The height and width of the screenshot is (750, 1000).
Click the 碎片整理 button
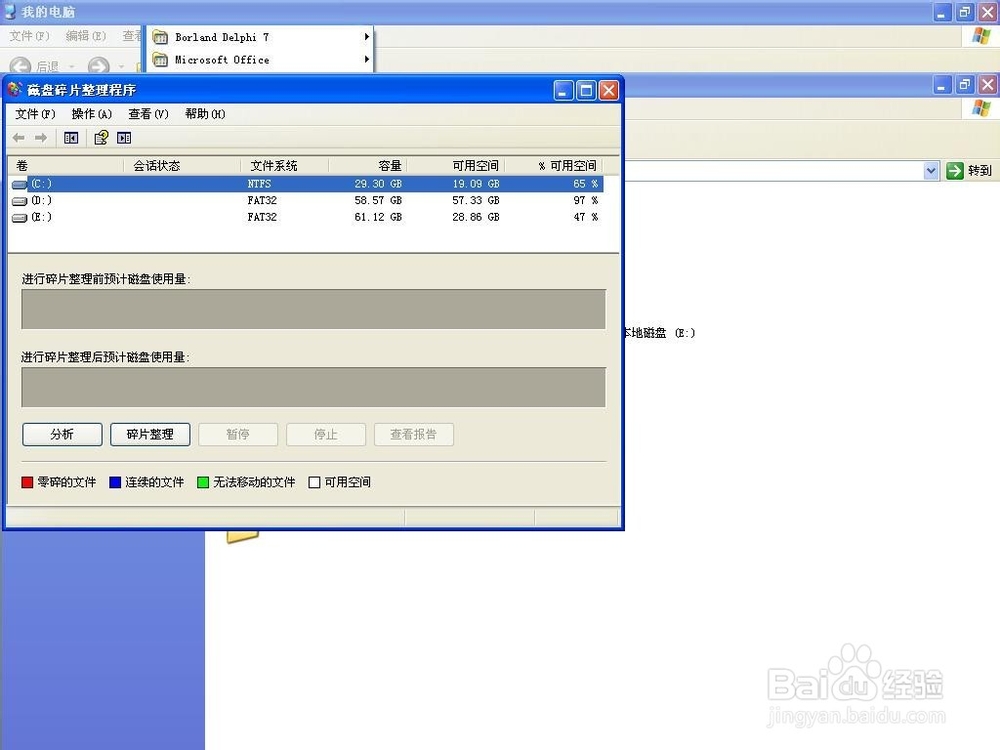[x=150, y=434]
